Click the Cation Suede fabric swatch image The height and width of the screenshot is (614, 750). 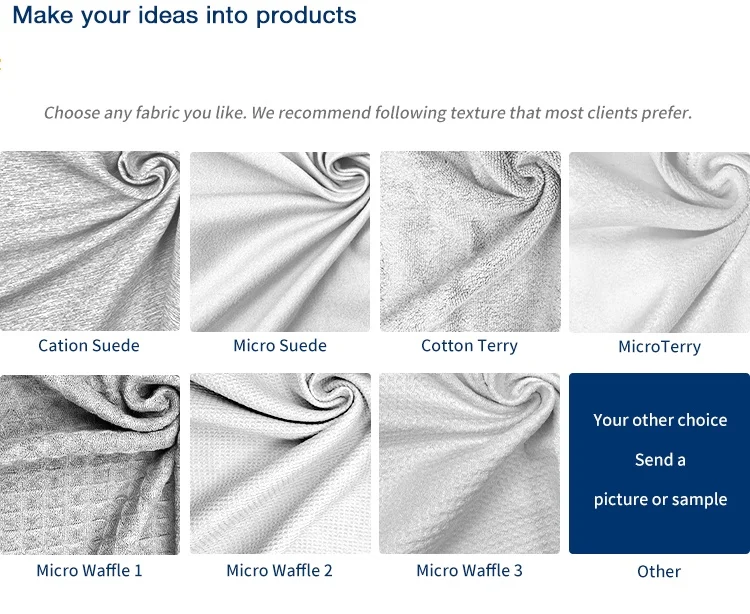click(x=90, y=241)
